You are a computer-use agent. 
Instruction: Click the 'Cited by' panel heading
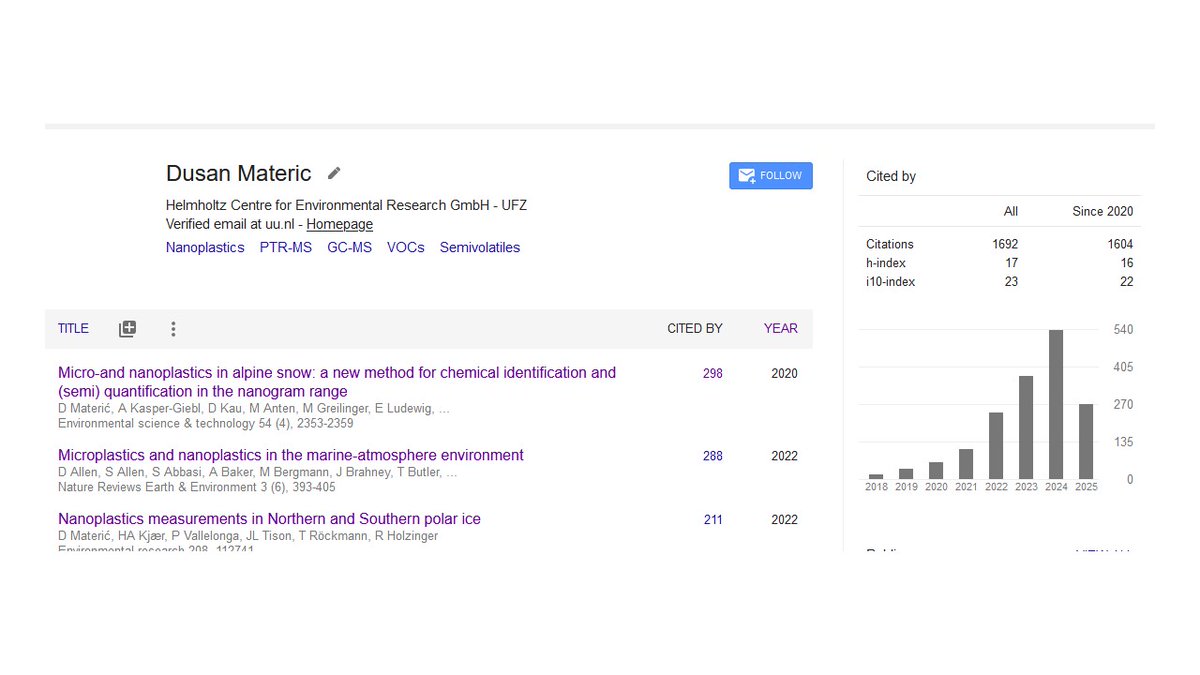pyautogui.click(x=891, y=176)
